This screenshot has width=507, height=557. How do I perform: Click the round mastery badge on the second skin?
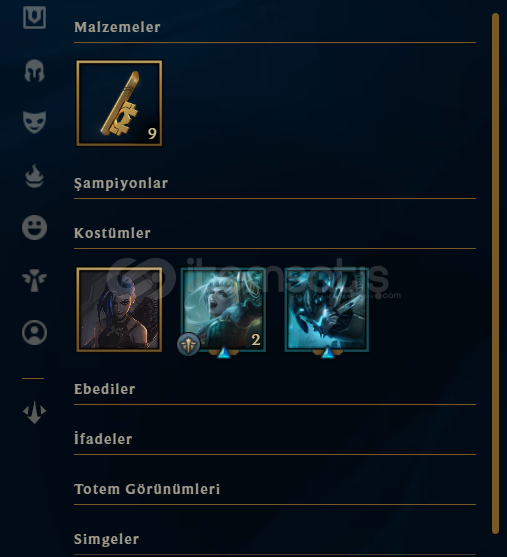point(188,344)
